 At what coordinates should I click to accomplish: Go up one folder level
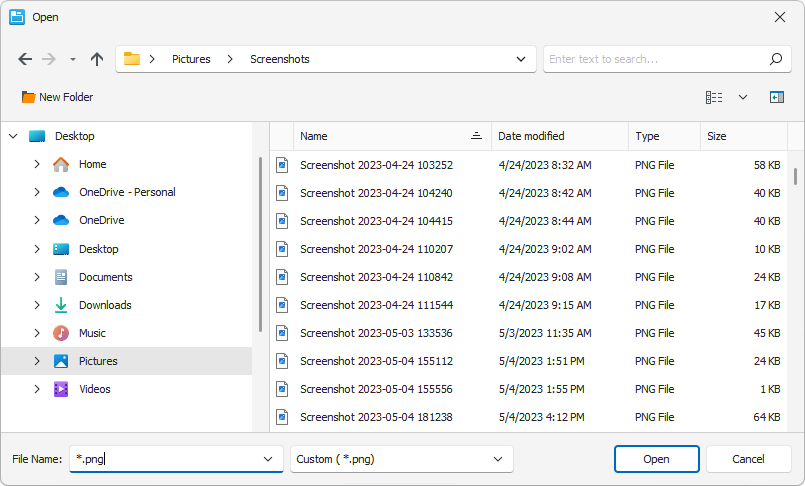point(97,59)
